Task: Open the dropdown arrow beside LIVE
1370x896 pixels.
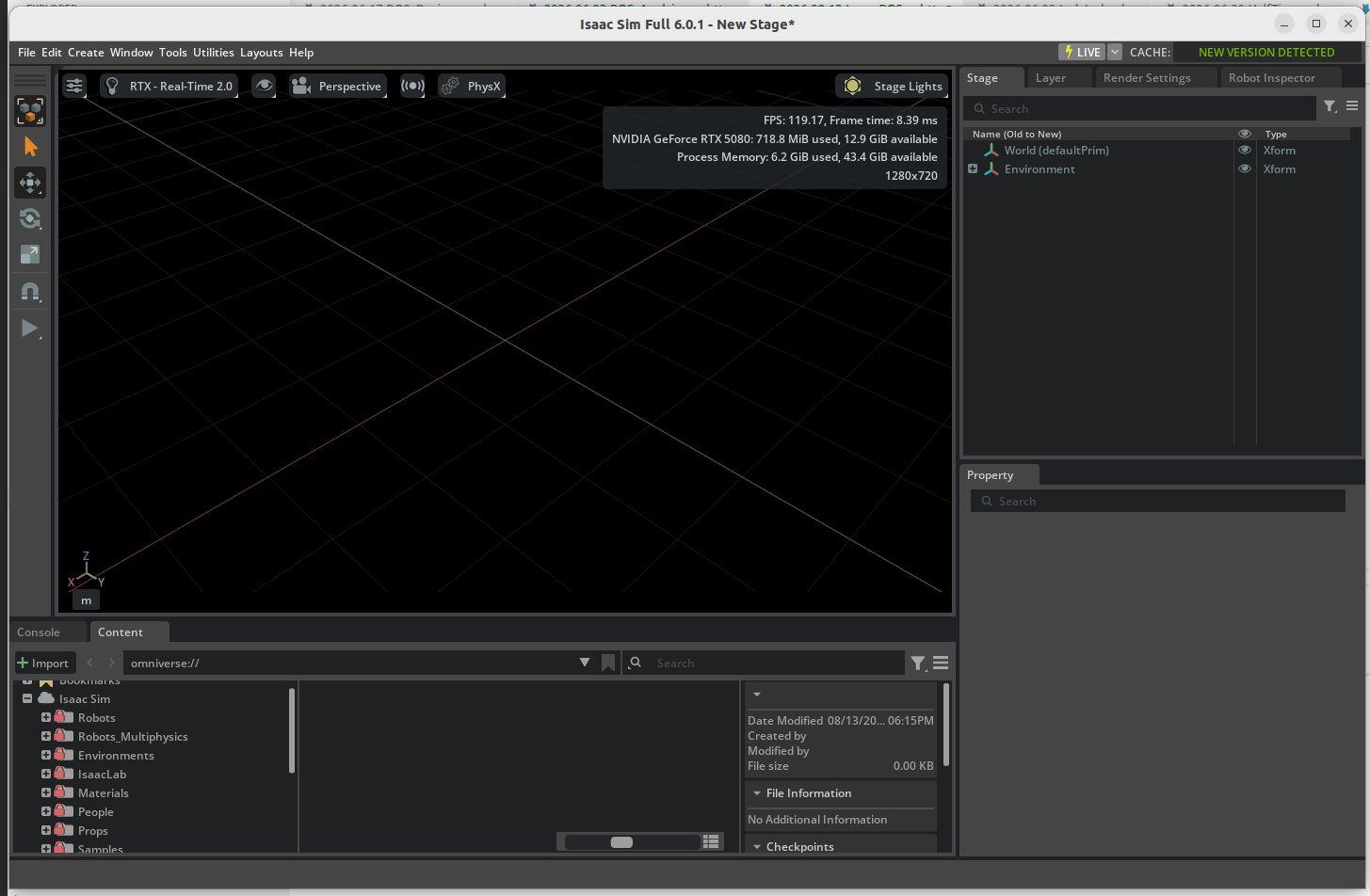Action: 1115,53
